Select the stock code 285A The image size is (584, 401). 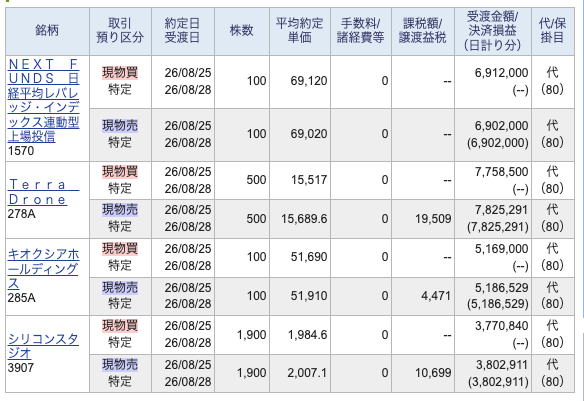pos(22,298)
